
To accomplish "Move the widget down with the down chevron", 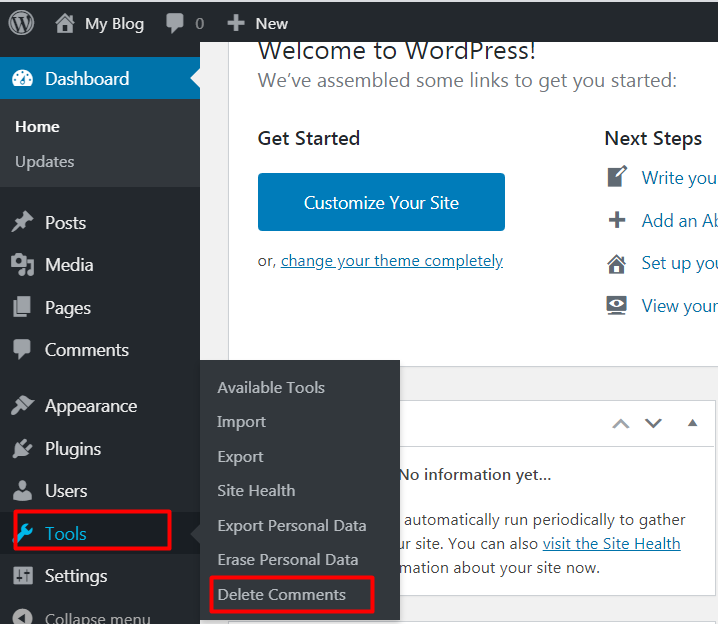I will [x=653, y=423].
